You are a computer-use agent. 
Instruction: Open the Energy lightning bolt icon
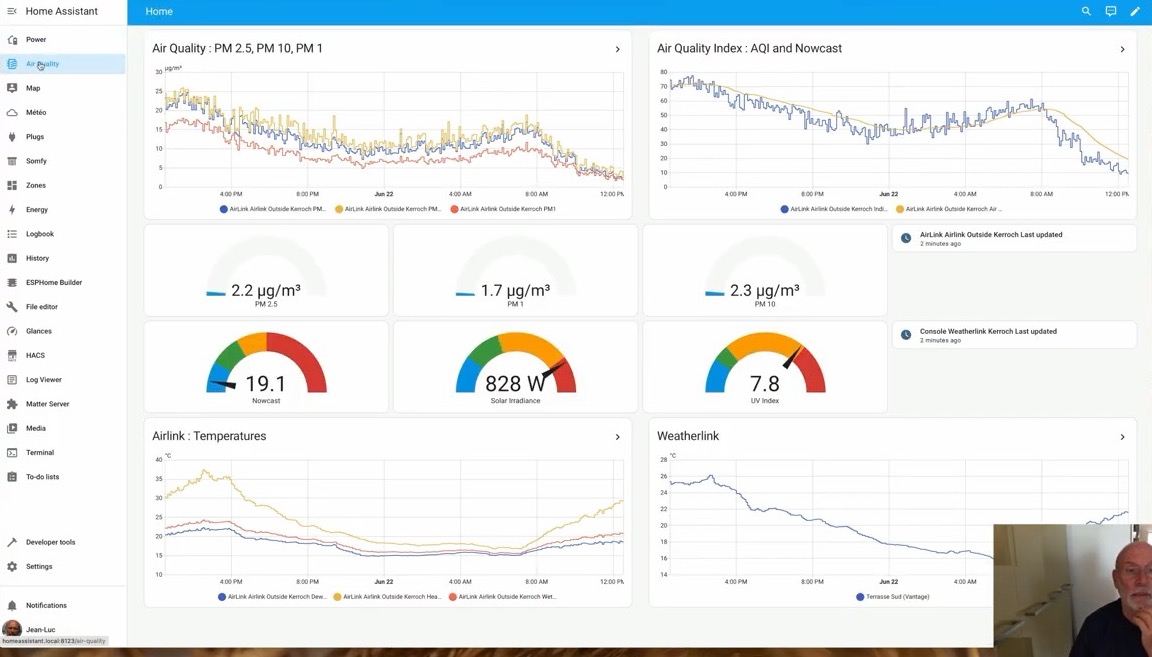[12, 209]
